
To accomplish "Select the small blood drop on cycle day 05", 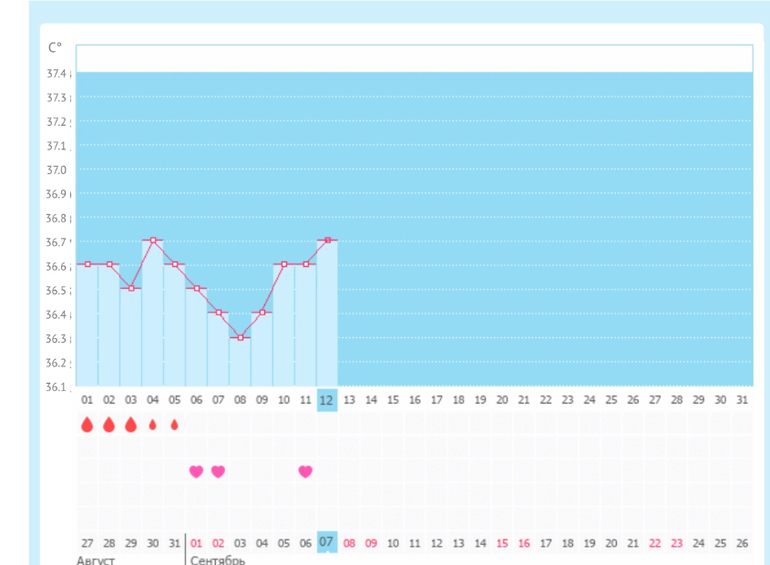I will coord(174,425).
